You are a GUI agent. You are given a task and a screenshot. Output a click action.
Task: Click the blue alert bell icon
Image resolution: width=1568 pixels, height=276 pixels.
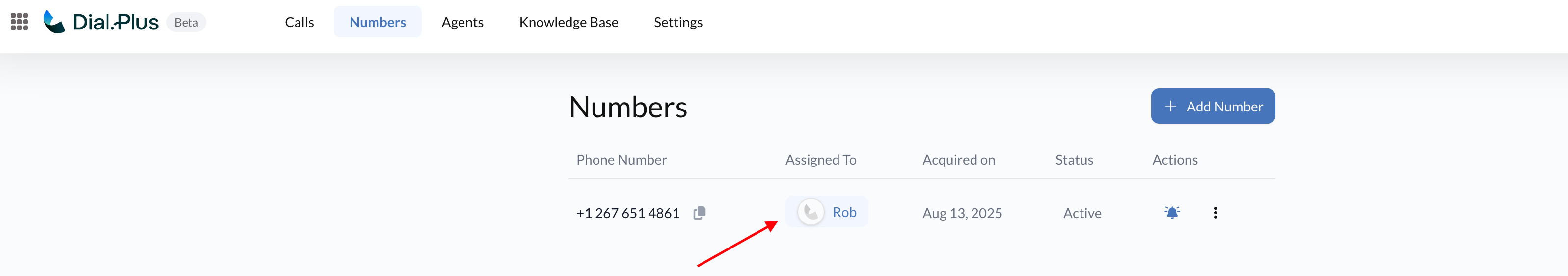point(1172,212)
